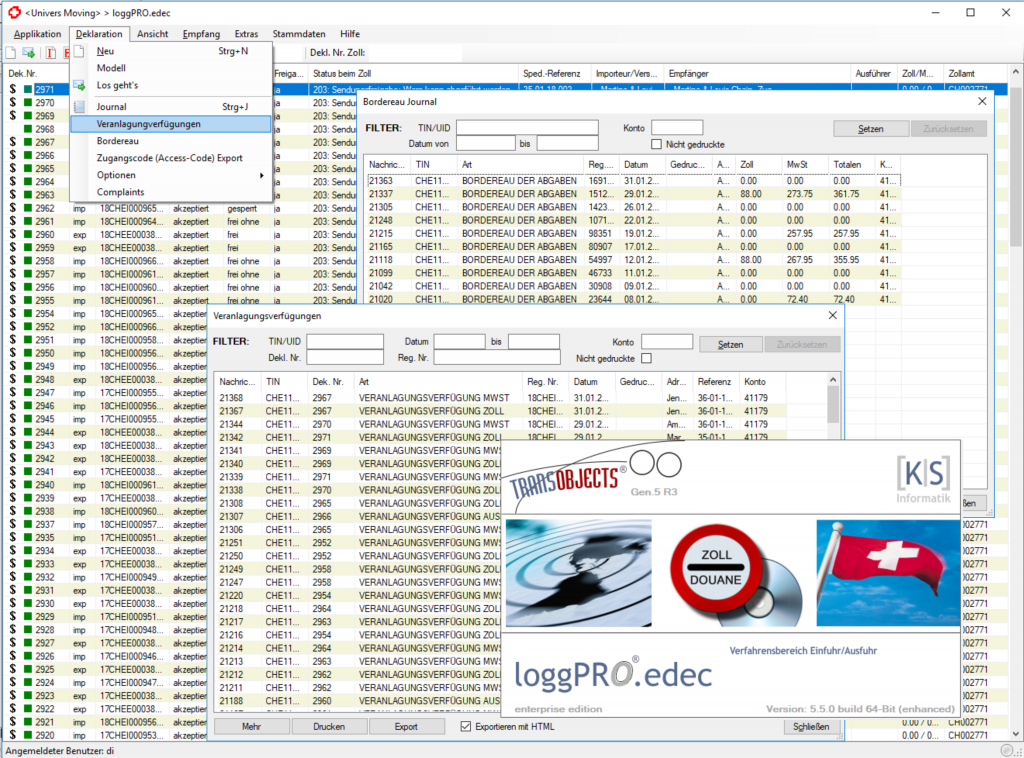The image size is (1024, 758).
Task: Click envelope icon beside Los geht's entry
Action: (79, 86)
